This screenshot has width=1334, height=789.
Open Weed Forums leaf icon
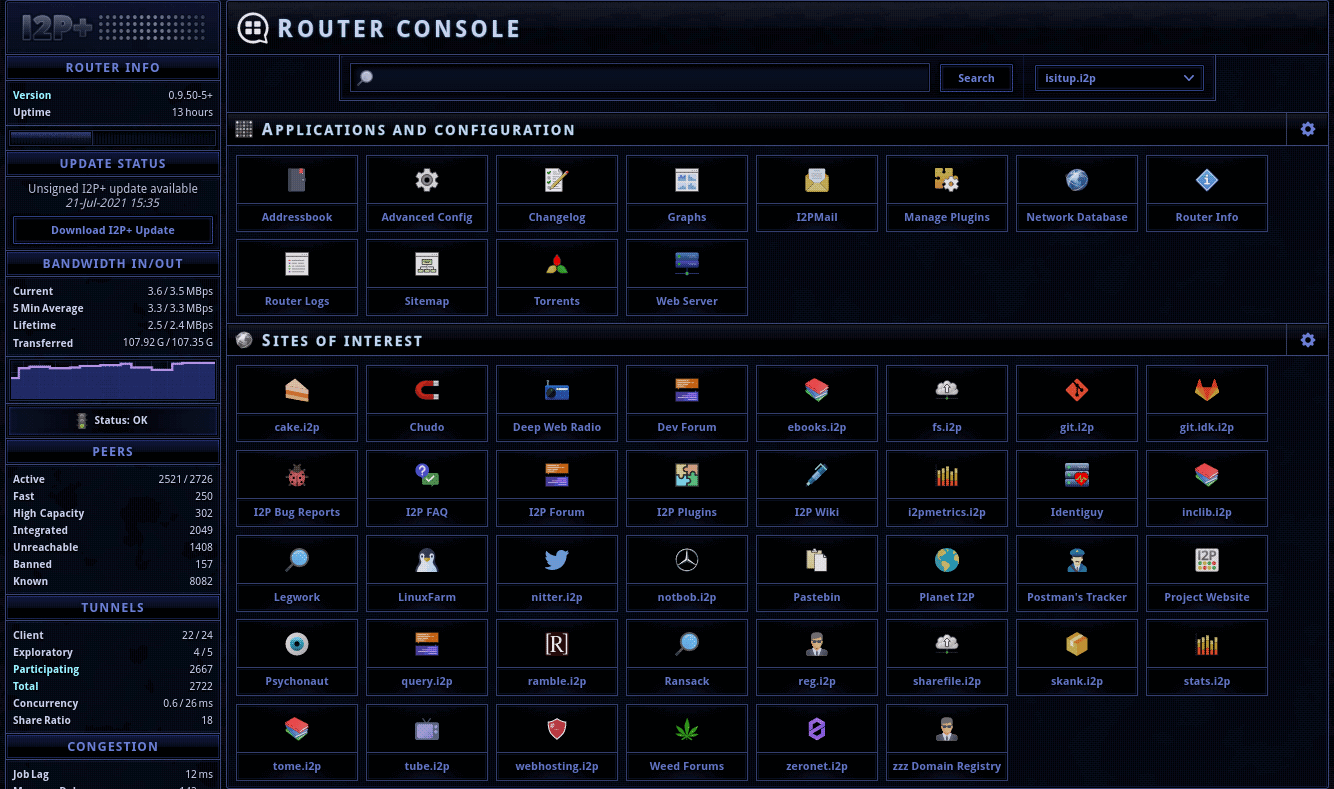[x=687, y=729]
